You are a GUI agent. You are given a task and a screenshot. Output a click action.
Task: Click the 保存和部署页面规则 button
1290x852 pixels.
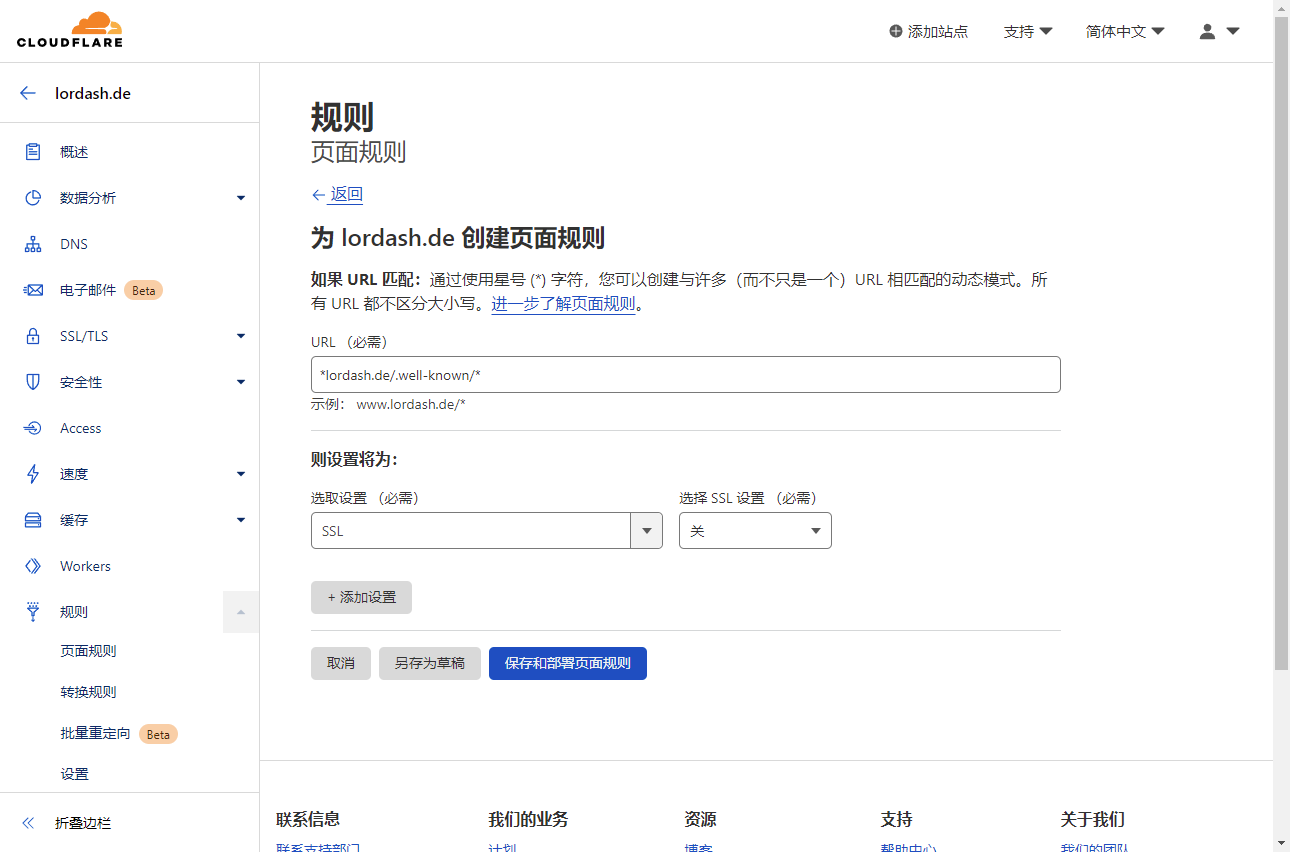pos(567,663)
